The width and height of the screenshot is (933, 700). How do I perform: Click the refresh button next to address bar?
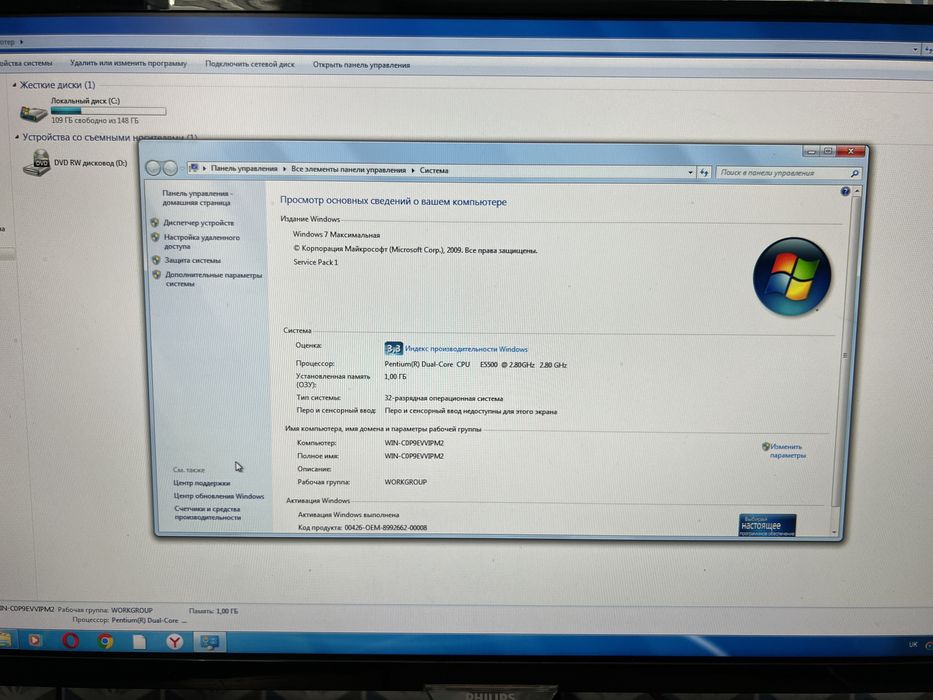[705, 172]
